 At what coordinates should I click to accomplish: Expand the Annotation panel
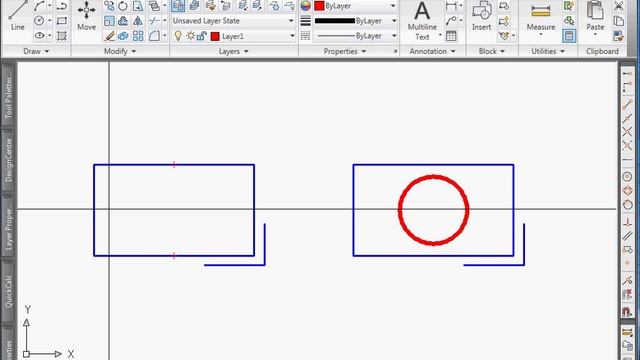pyautogui.click(x=432, y=51)
